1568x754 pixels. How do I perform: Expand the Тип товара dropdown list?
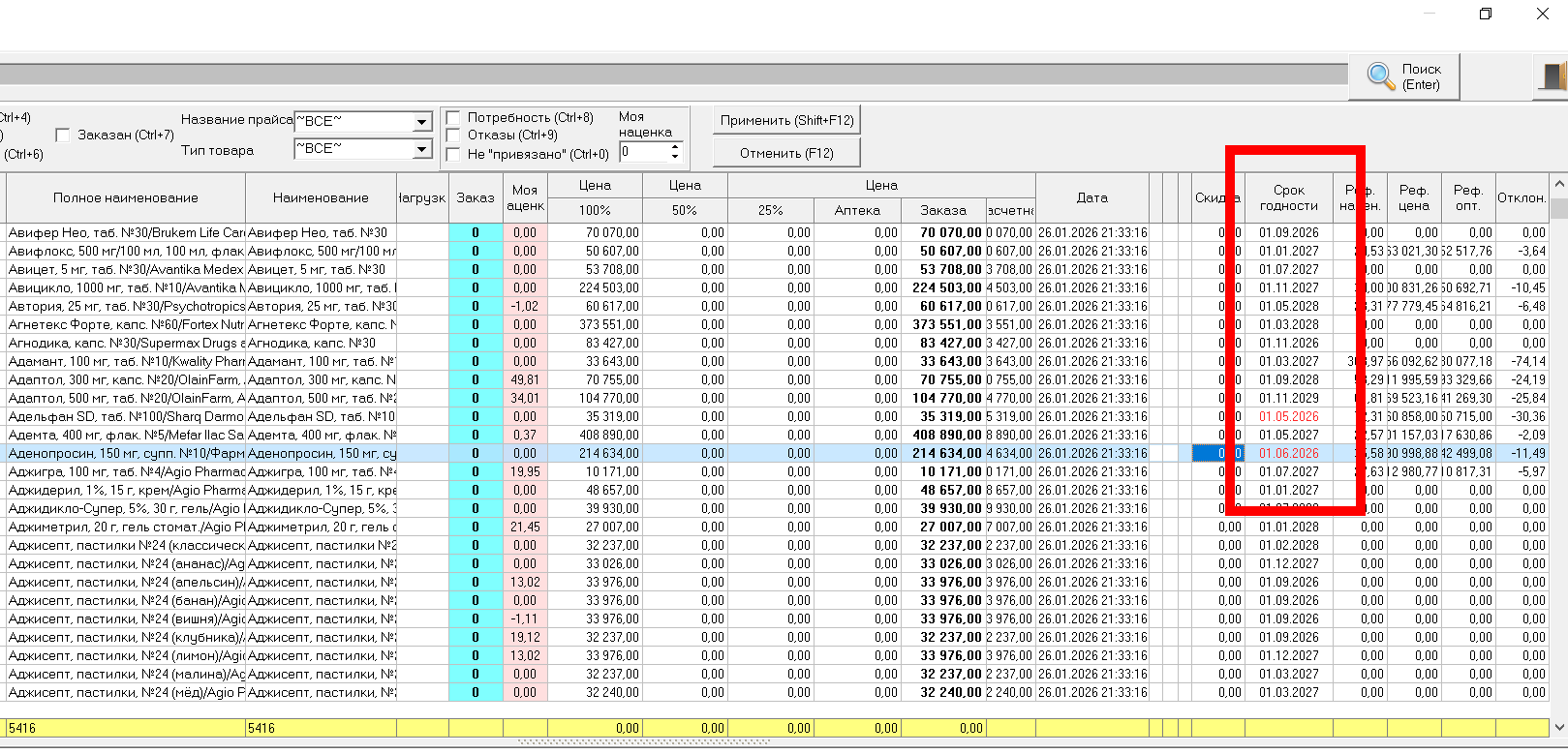coord(421,149)
